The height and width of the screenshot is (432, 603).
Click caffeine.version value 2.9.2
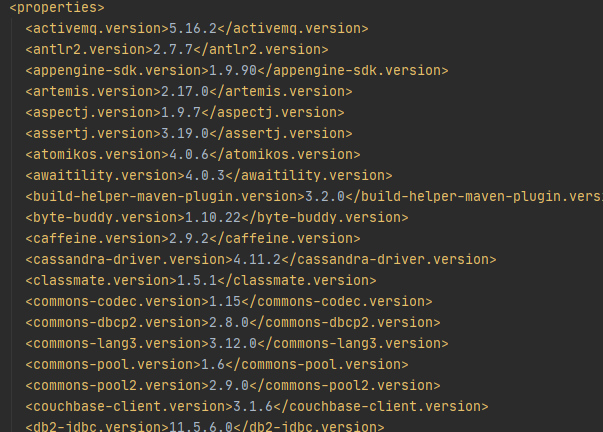[189, 238]
